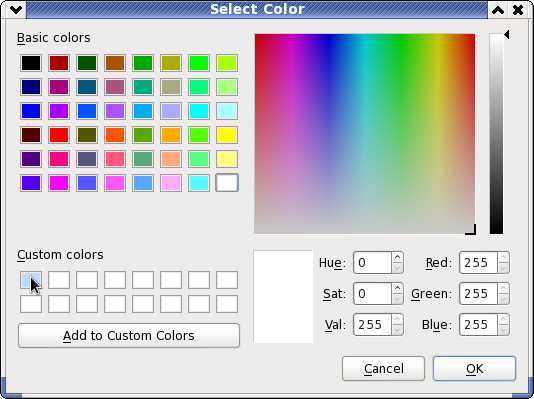Select the last custom color slot in second row
534x399 pixels.
(227, 304)
